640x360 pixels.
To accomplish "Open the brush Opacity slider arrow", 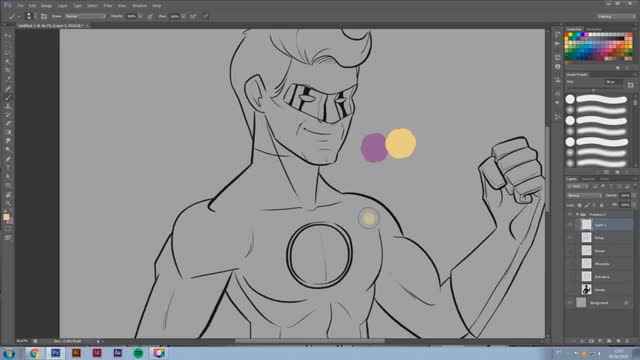I will coord(140,16).
